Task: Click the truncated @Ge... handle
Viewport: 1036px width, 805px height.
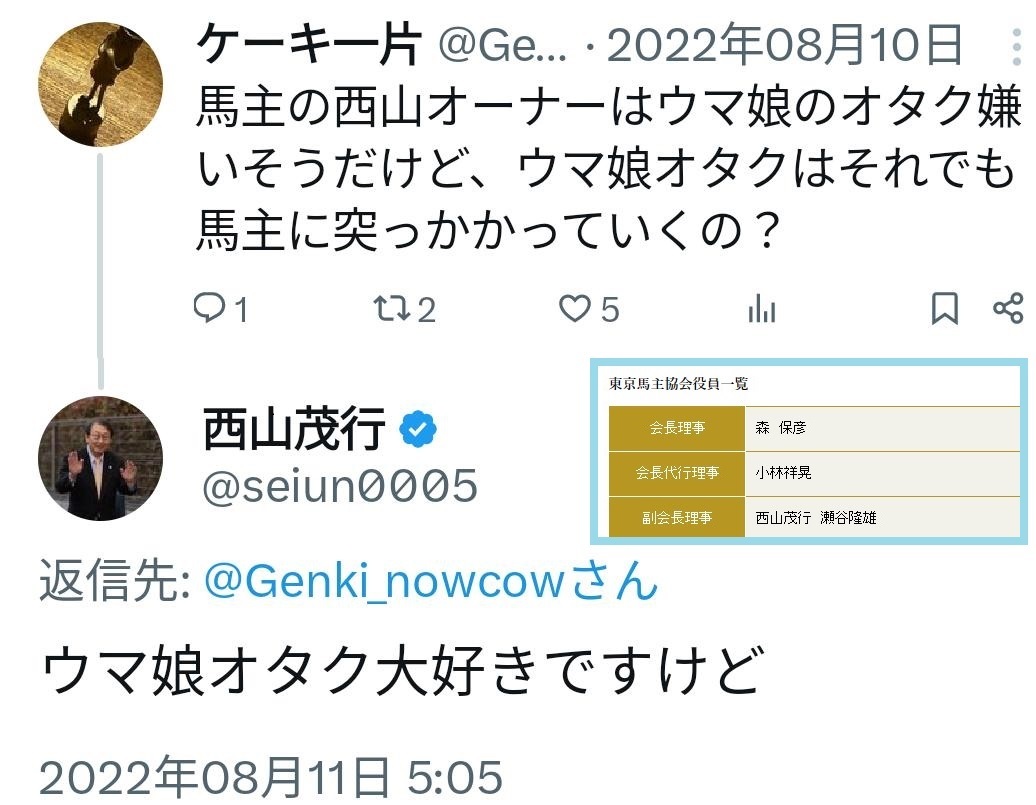Action: click(x=502, y=46)
